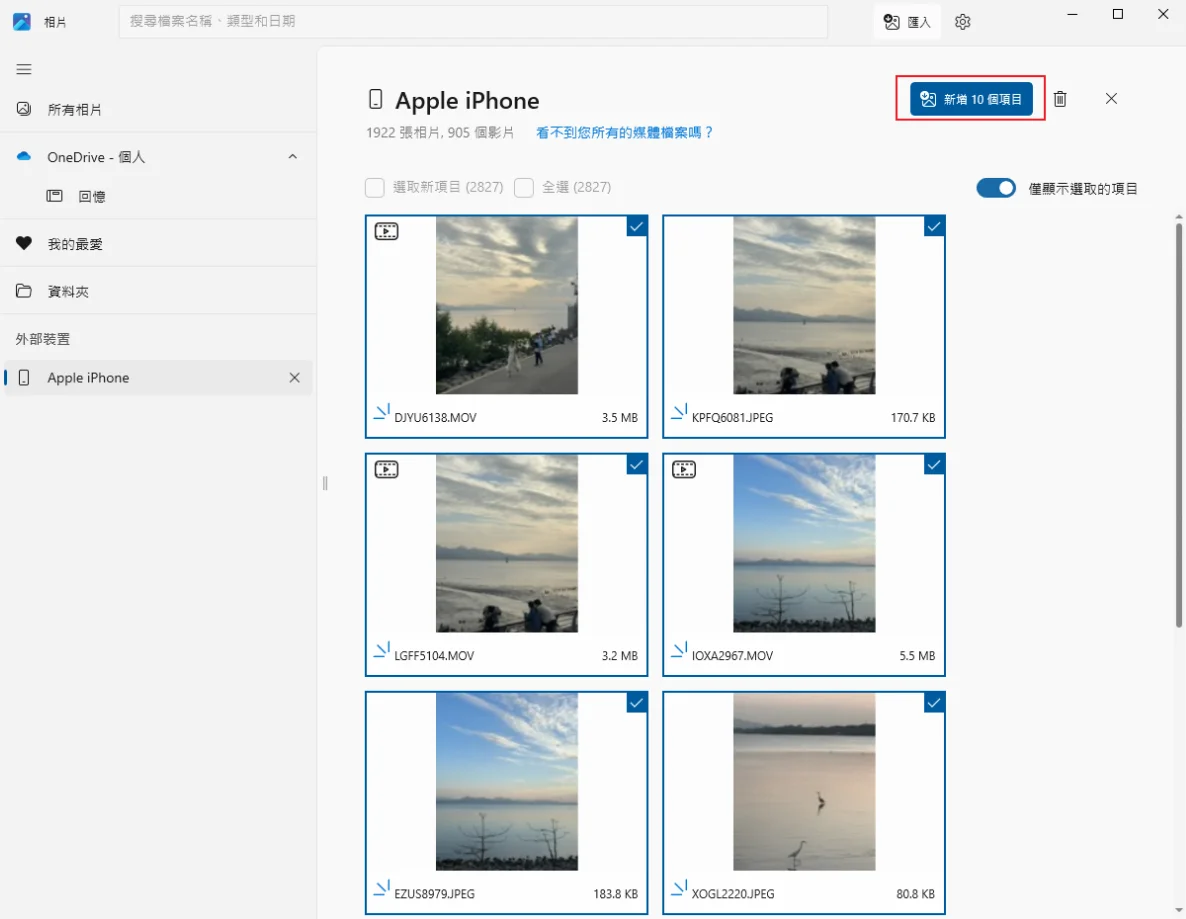Click the 匯入 import button

pos(907,22)
